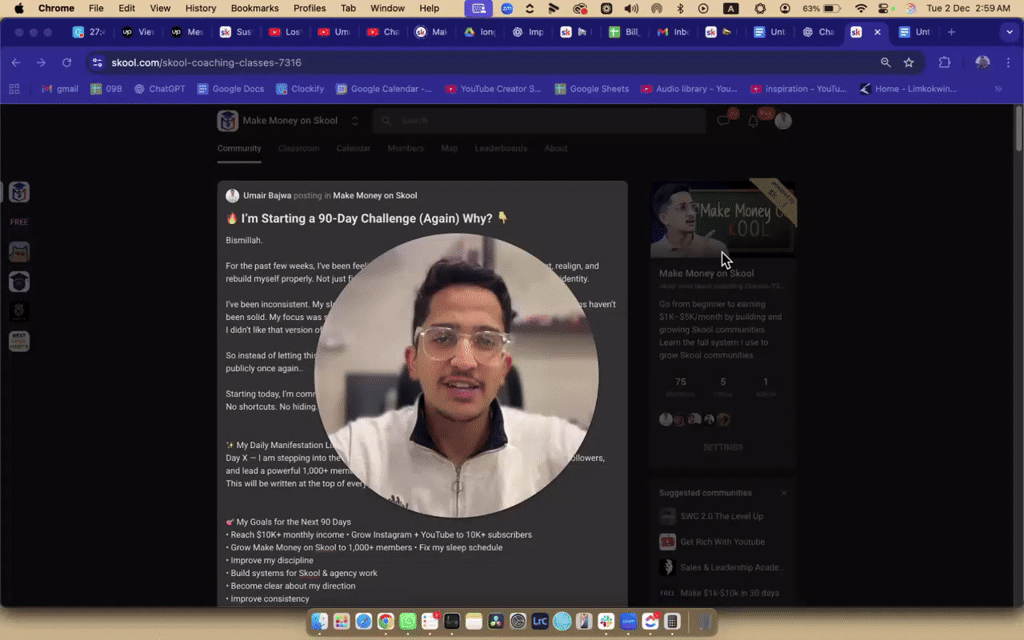This screenshot has width=1024, height=640.
Task: Bookmark this page with the star icon
Action: tap(908, 63)
